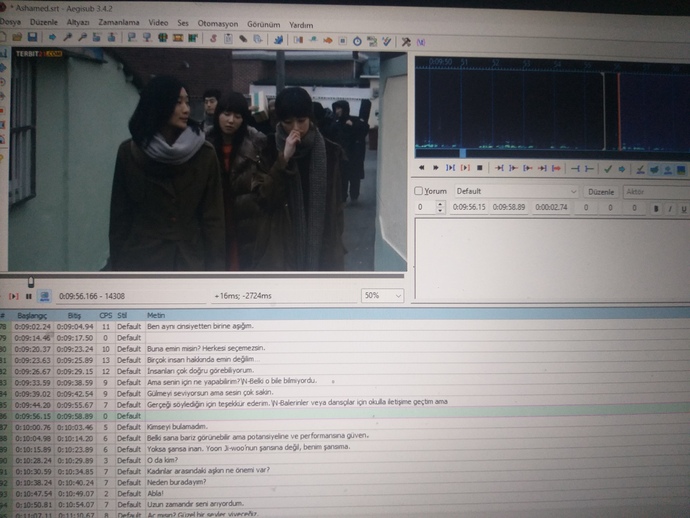Play audio selection button

(450, 168)
